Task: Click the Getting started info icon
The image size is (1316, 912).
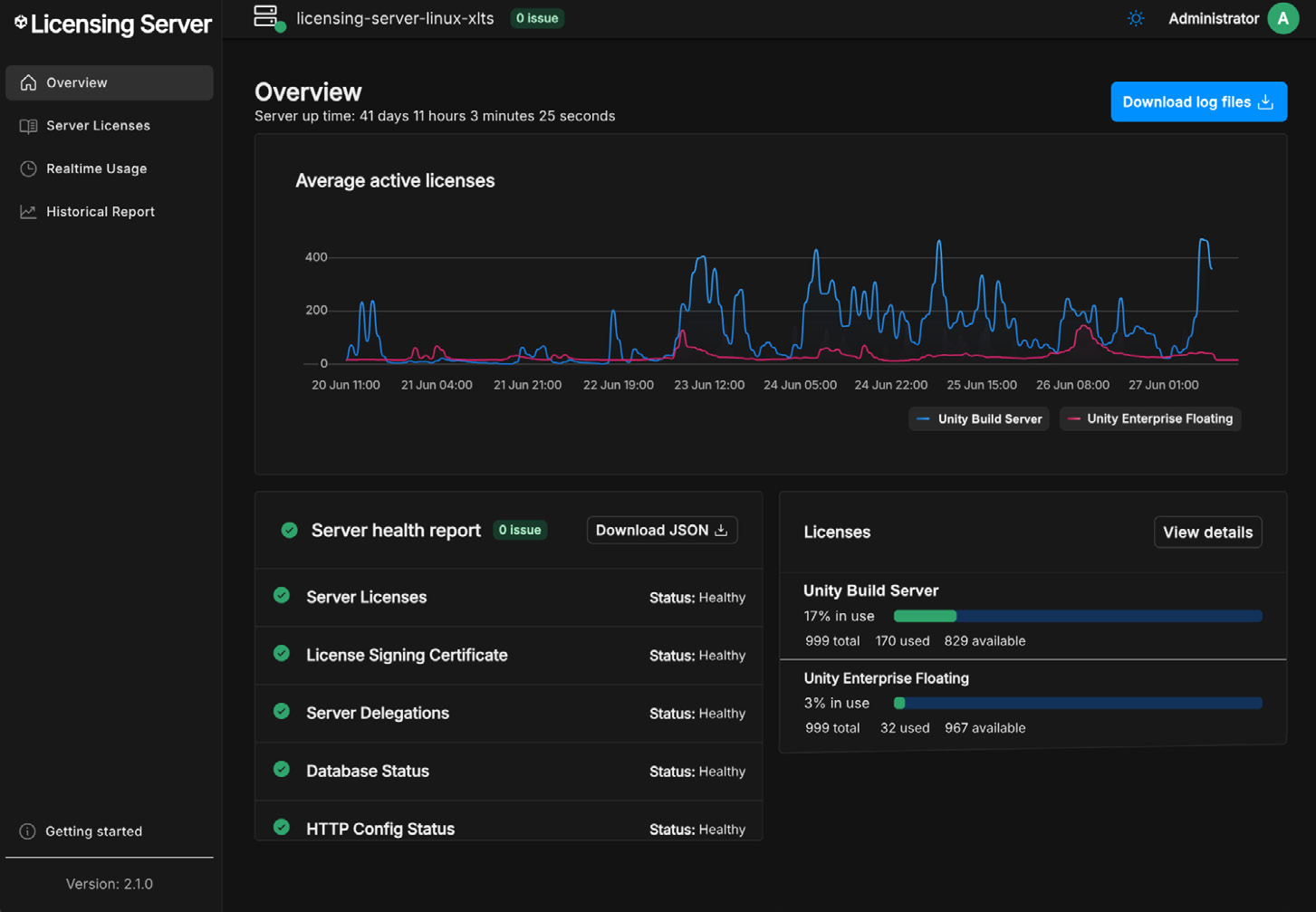Action: (28, 831)
